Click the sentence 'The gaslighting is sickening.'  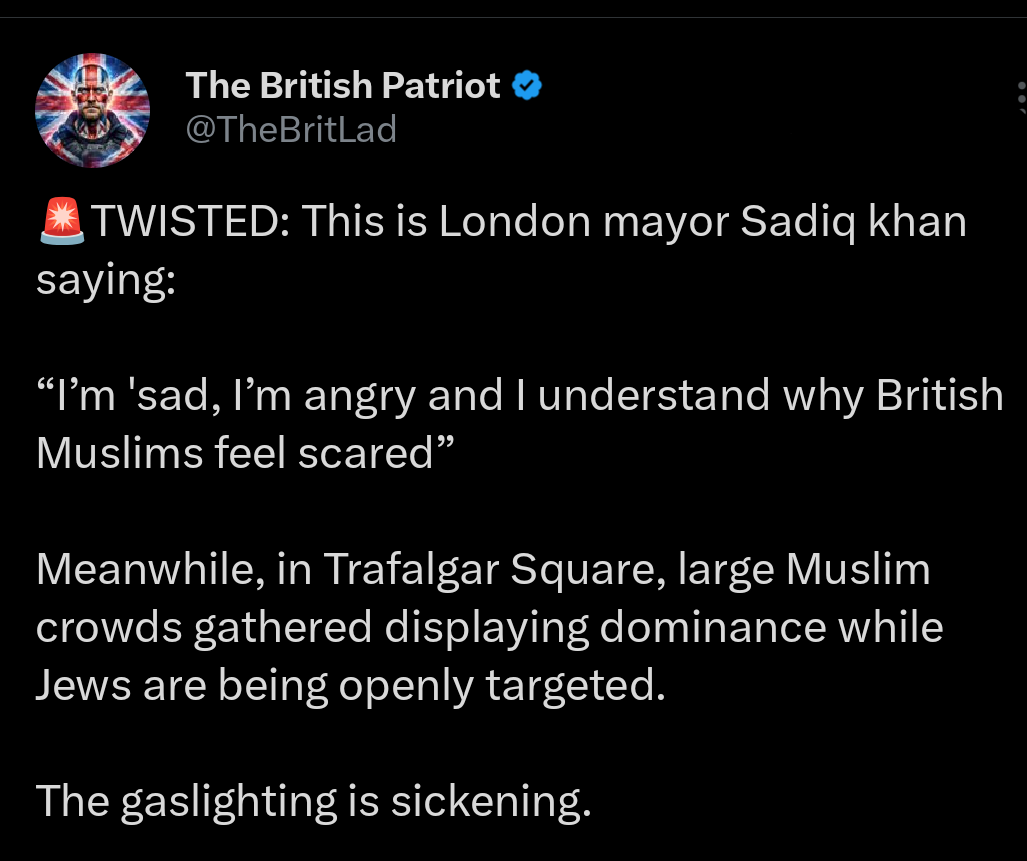pyautogui.click(x=313, y=801)
